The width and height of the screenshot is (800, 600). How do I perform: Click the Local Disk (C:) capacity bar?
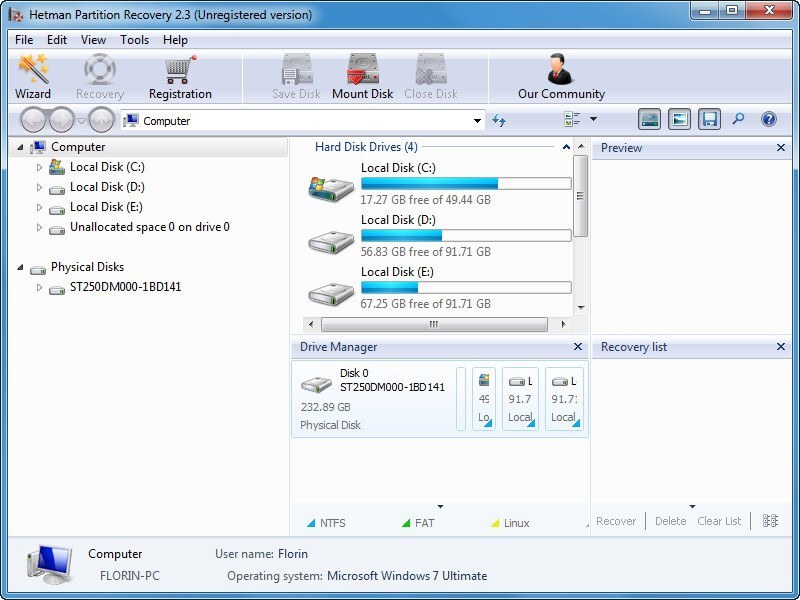point(466,183)
